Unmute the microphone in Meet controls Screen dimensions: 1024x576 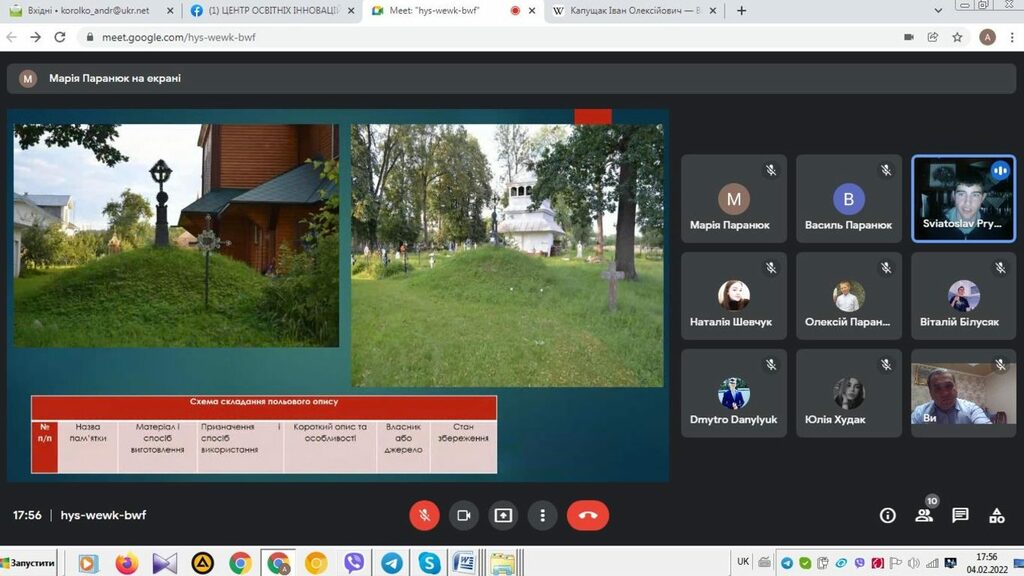424,515
